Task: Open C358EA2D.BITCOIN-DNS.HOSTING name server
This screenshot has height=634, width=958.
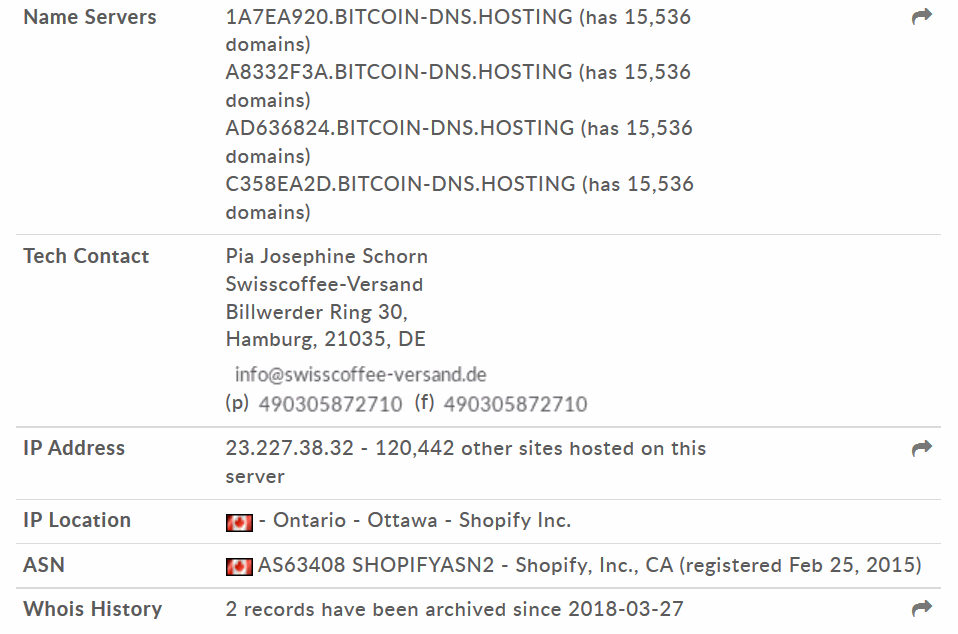Action: [400, 184]
